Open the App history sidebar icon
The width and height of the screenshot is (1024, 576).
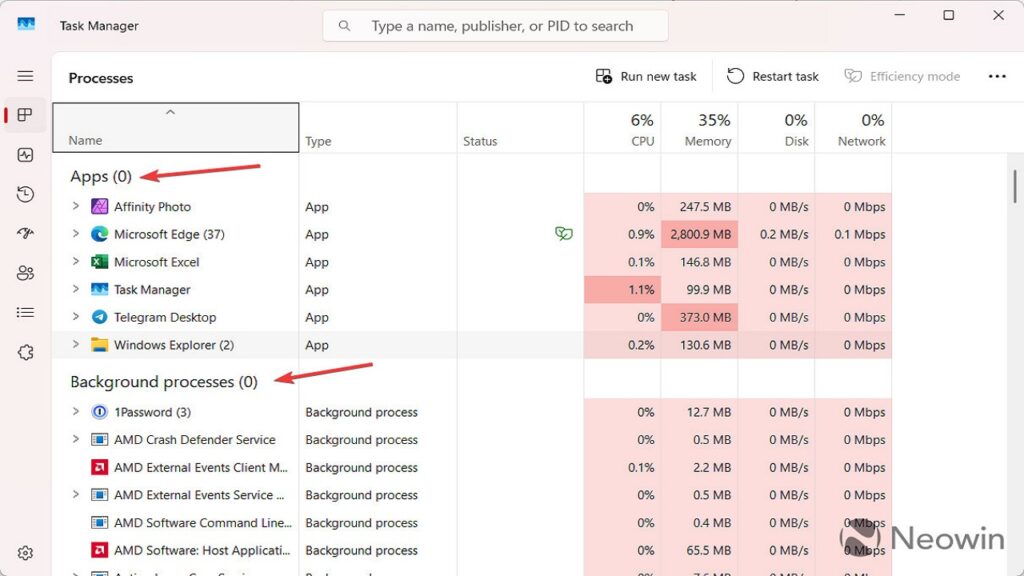tap(25, 194)
